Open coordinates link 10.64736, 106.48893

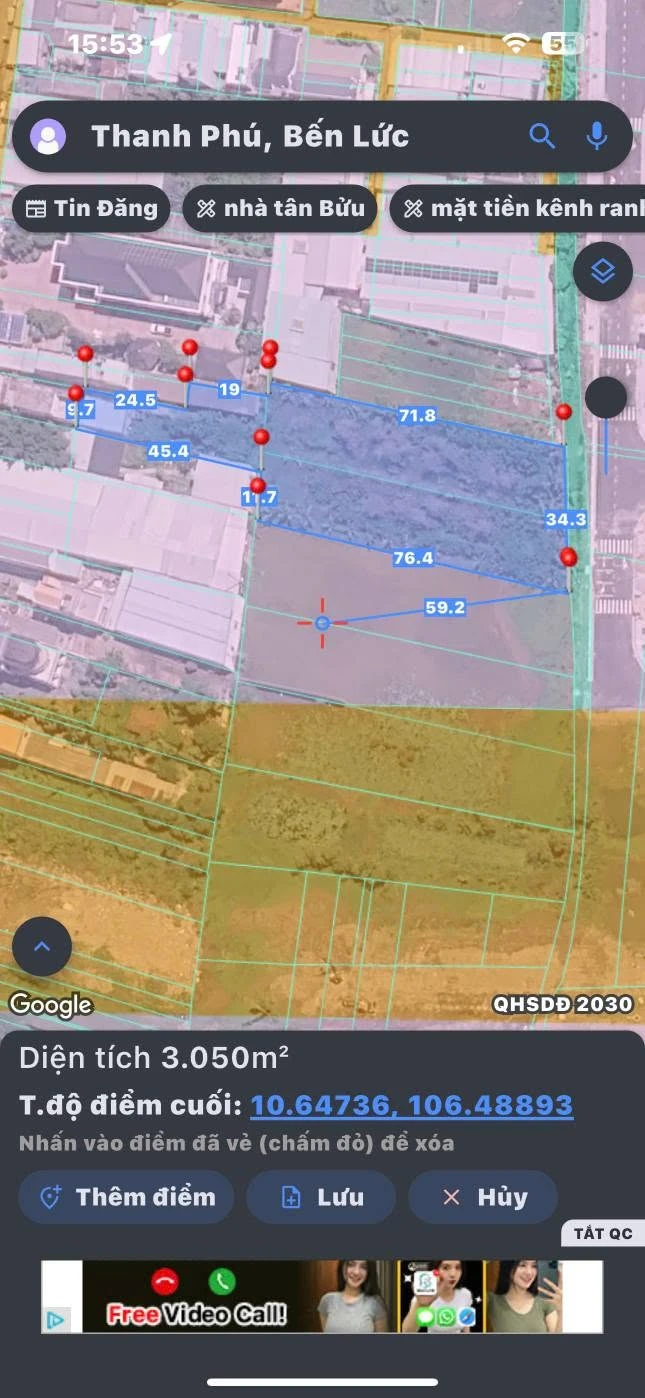coord(411,1105)
